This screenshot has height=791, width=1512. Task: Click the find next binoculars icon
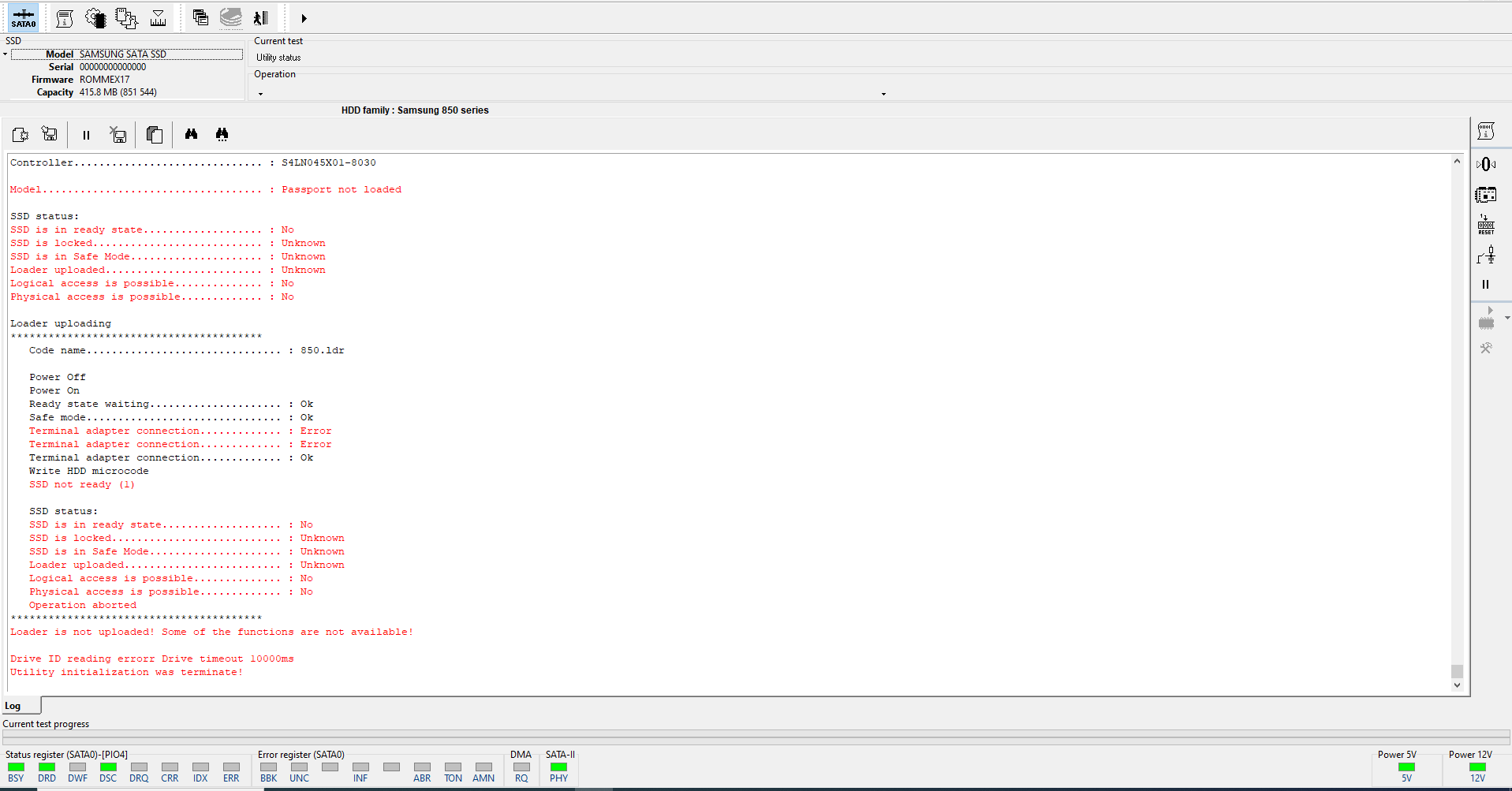pyautogui.click(x=222, y=134)
